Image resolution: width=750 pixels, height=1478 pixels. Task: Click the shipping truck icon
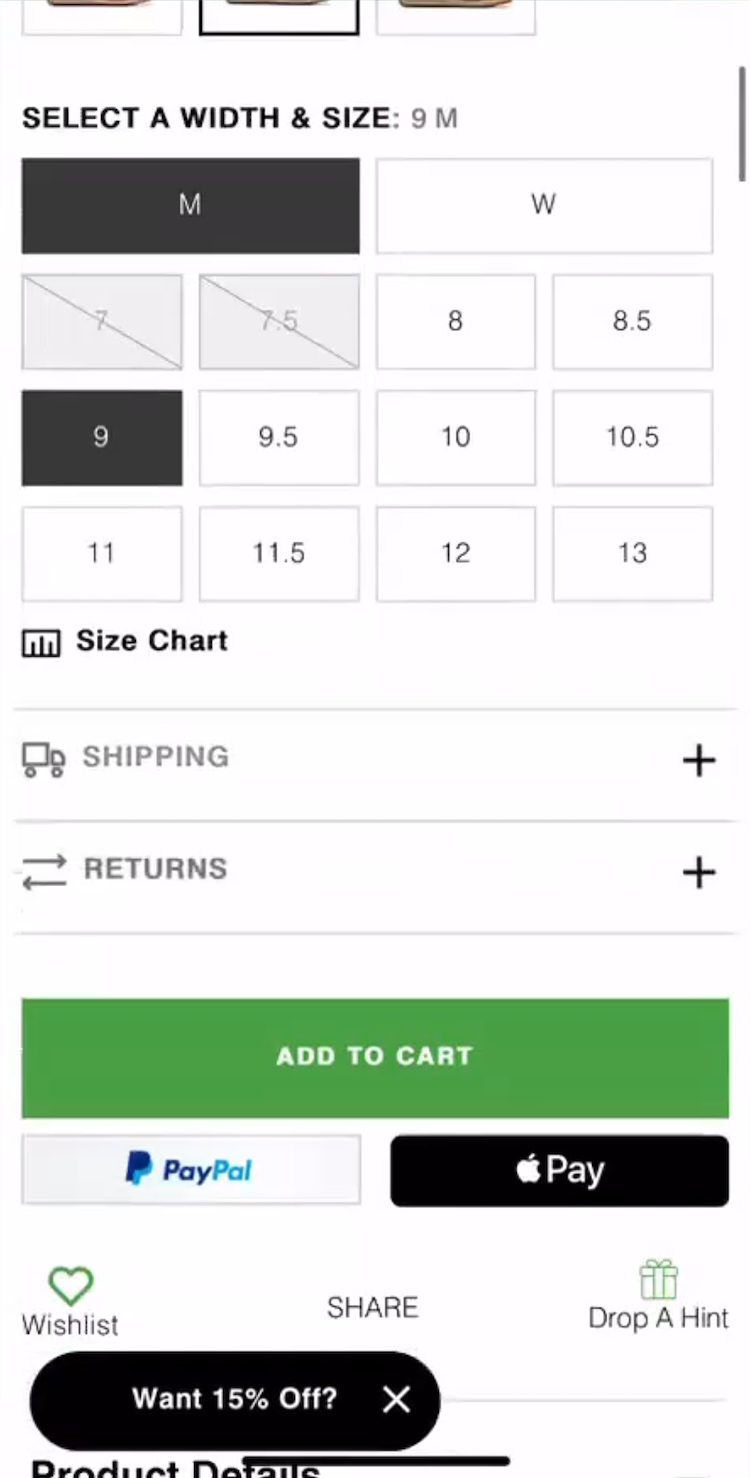[x=43, y=759]
